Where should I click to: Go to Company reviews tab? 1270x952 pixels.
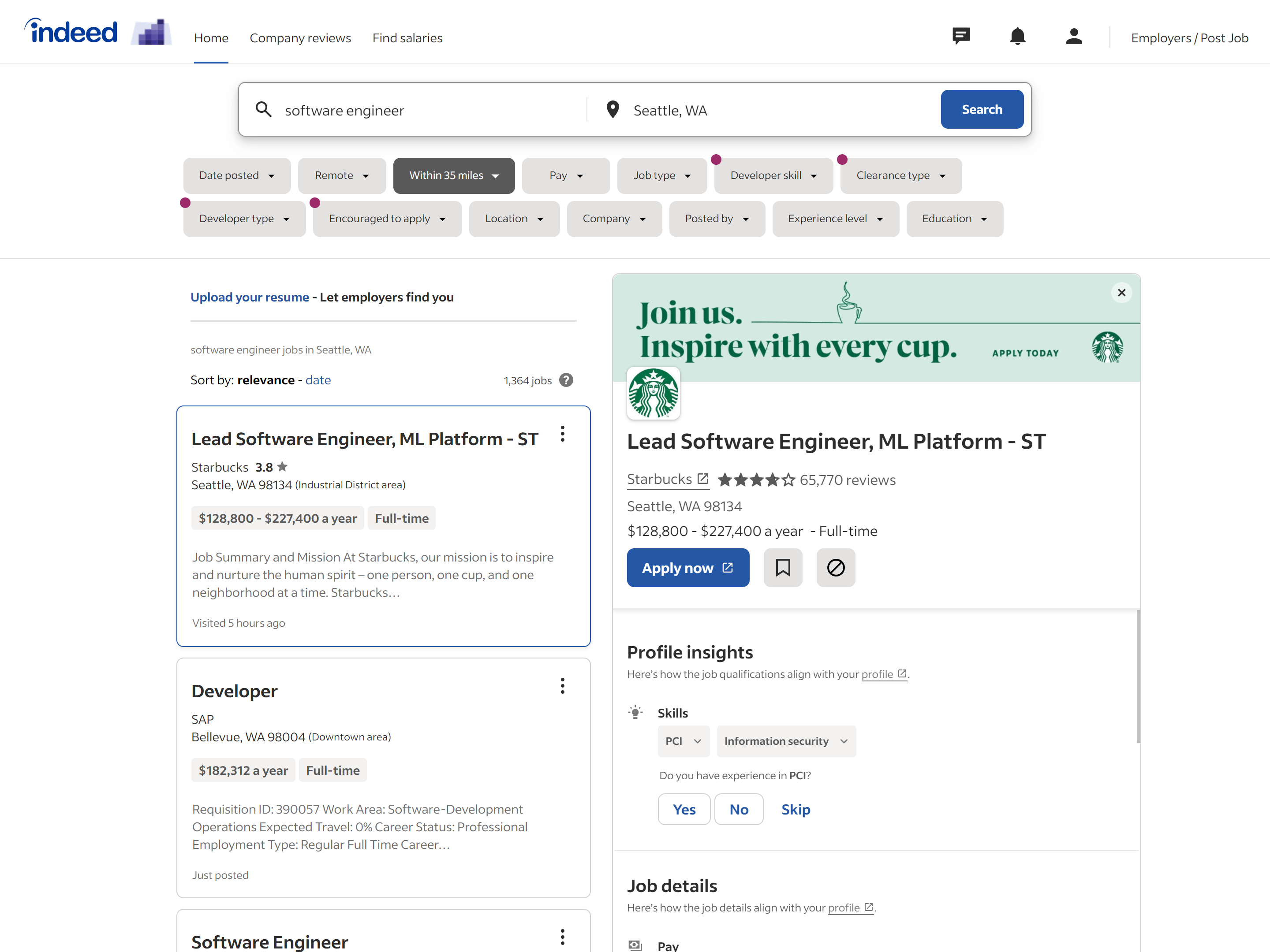300,38
